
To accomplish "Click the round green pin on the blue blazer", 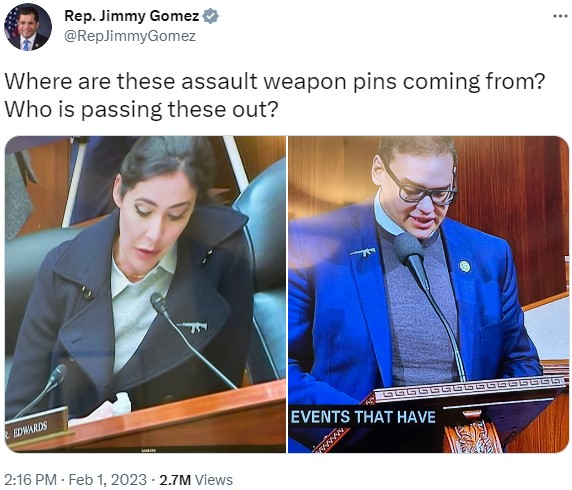I will (464, 266).
